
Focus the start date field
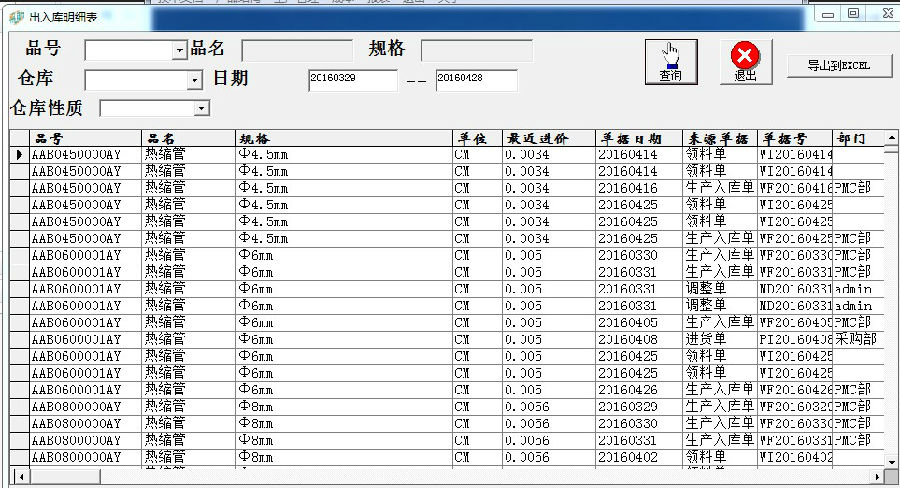tap(352, 80)
